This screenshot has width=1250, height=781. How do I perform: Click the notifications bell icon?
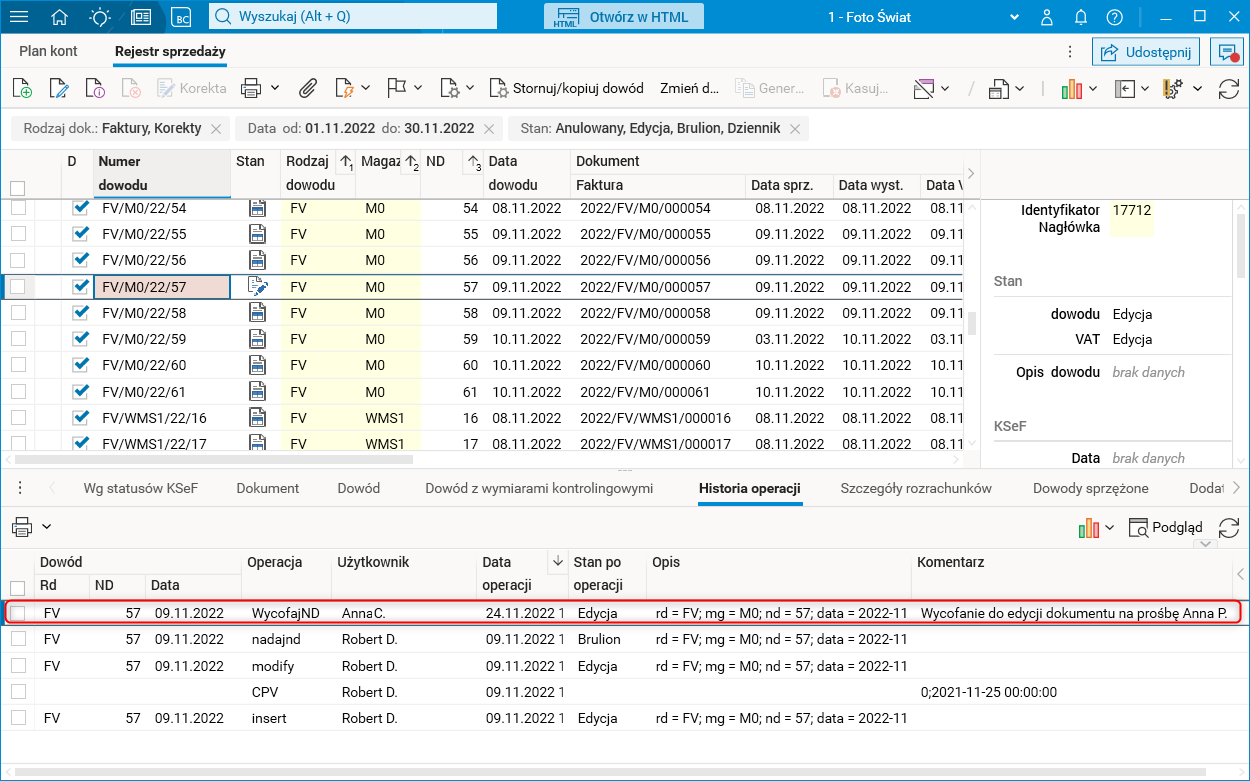[1081, 17]
